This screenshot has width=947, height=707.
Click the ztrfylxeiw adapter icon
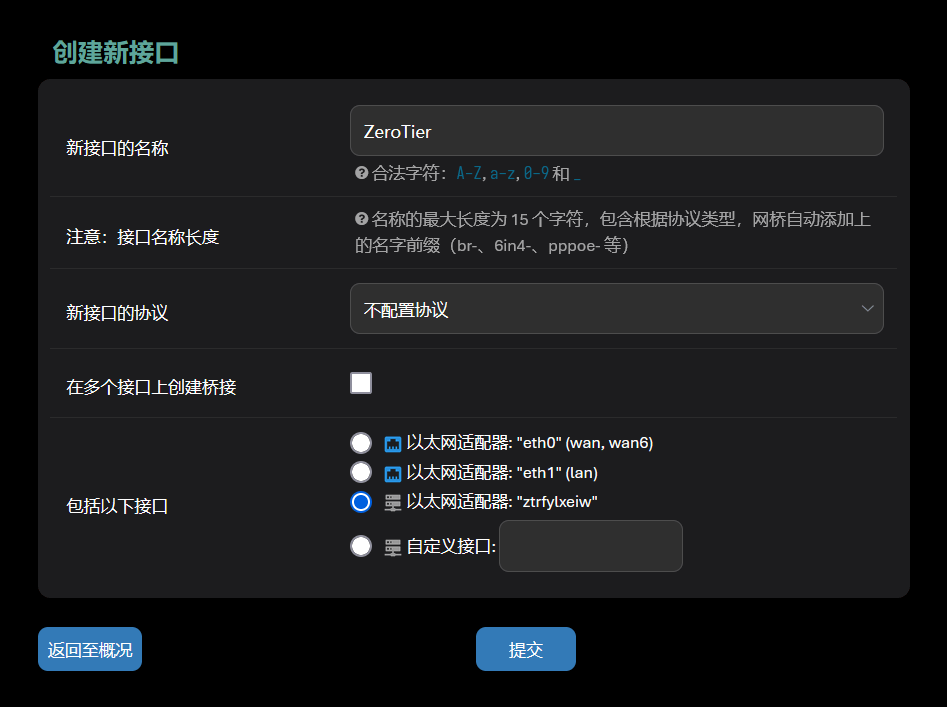point(393,503)
